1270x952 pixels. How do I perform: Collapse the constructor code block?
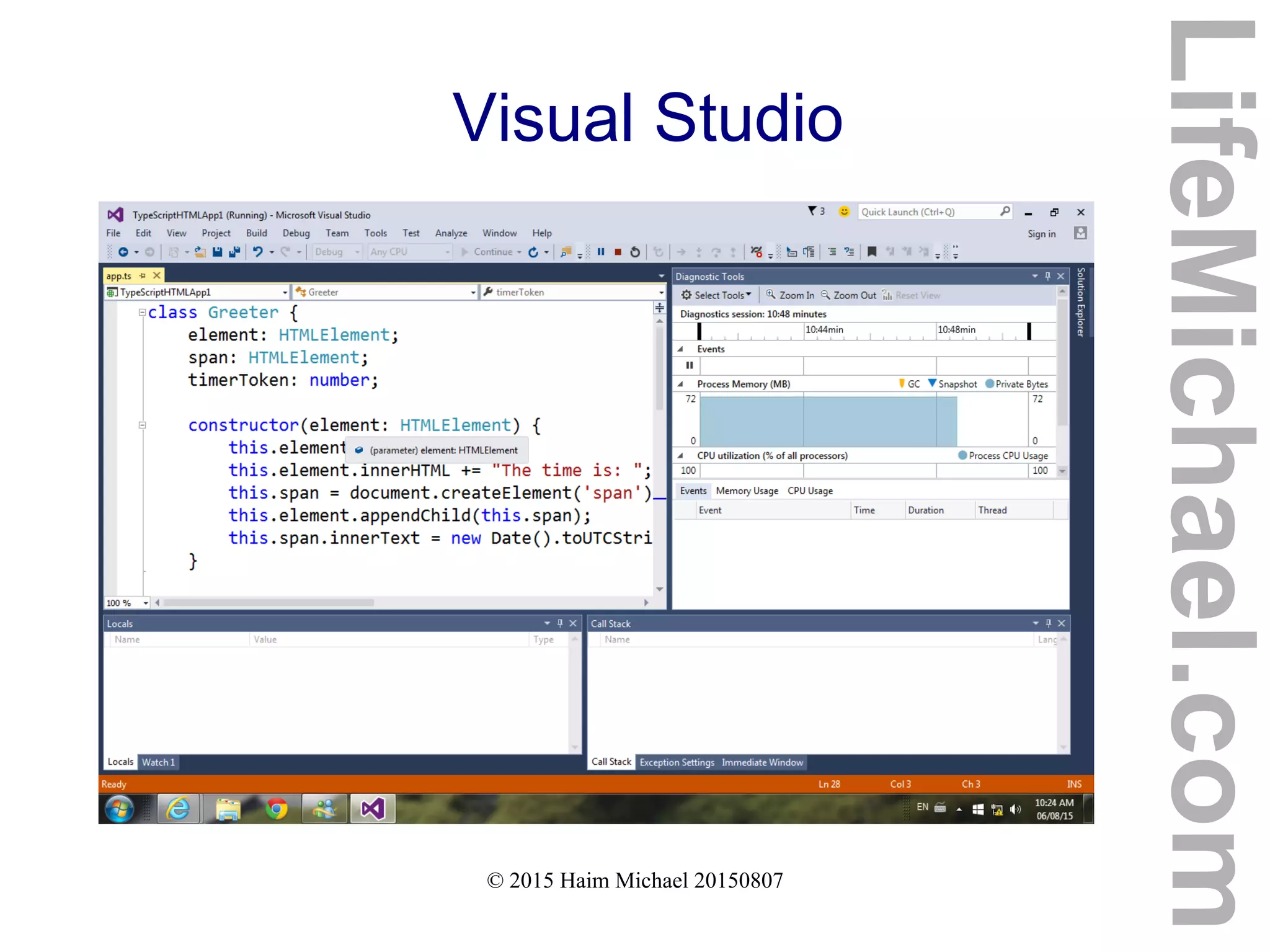143,425
